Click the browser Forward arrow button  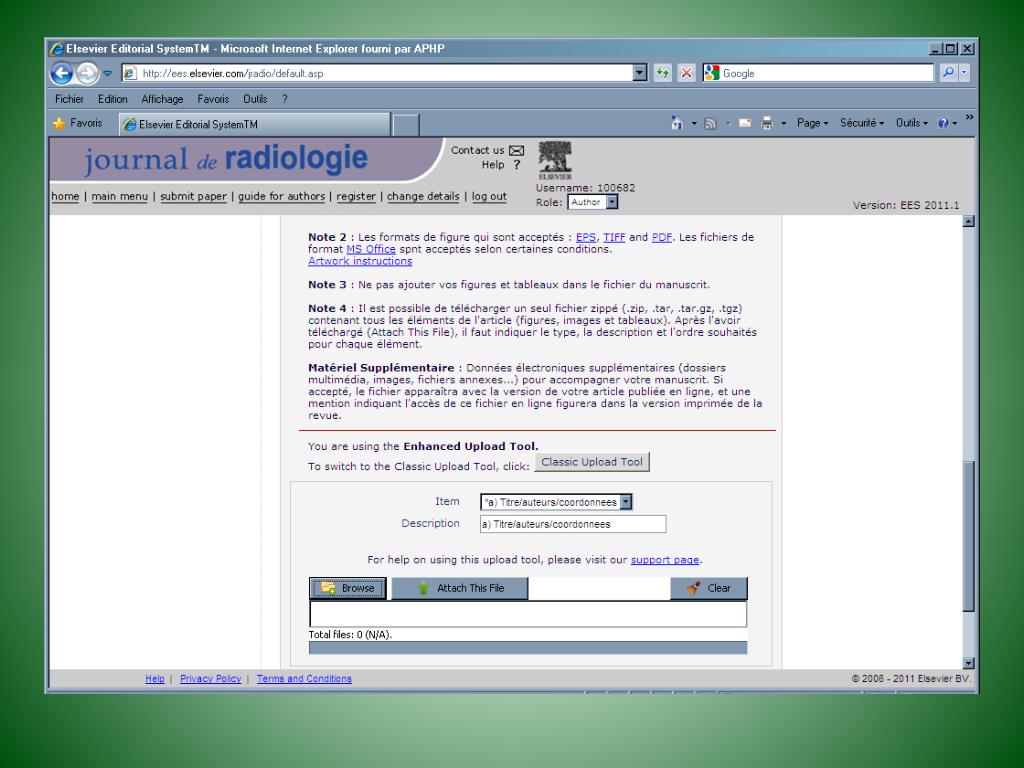[x=87, y=73]
